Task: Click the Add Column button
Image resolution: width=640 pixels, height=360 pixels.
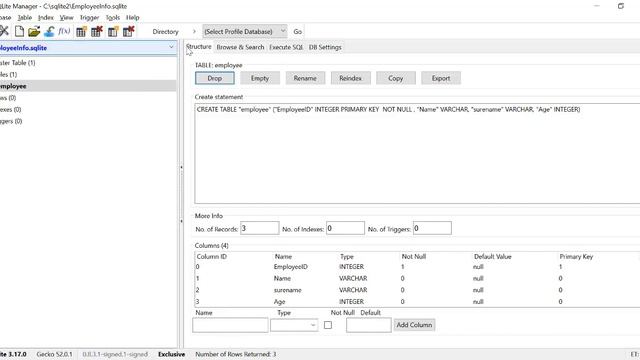Action: point(414,325)
